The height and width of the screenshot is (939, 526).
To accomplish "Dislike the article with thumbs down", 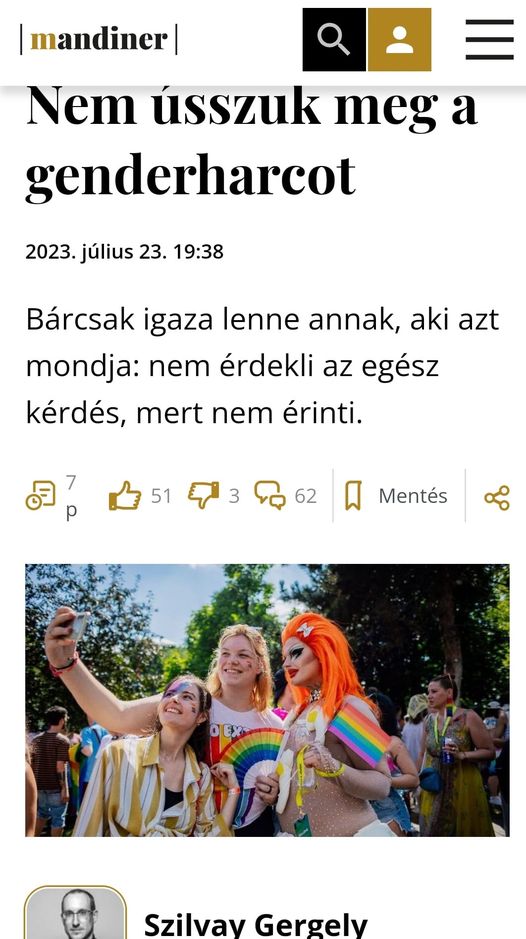I will (x=204, y=496).
